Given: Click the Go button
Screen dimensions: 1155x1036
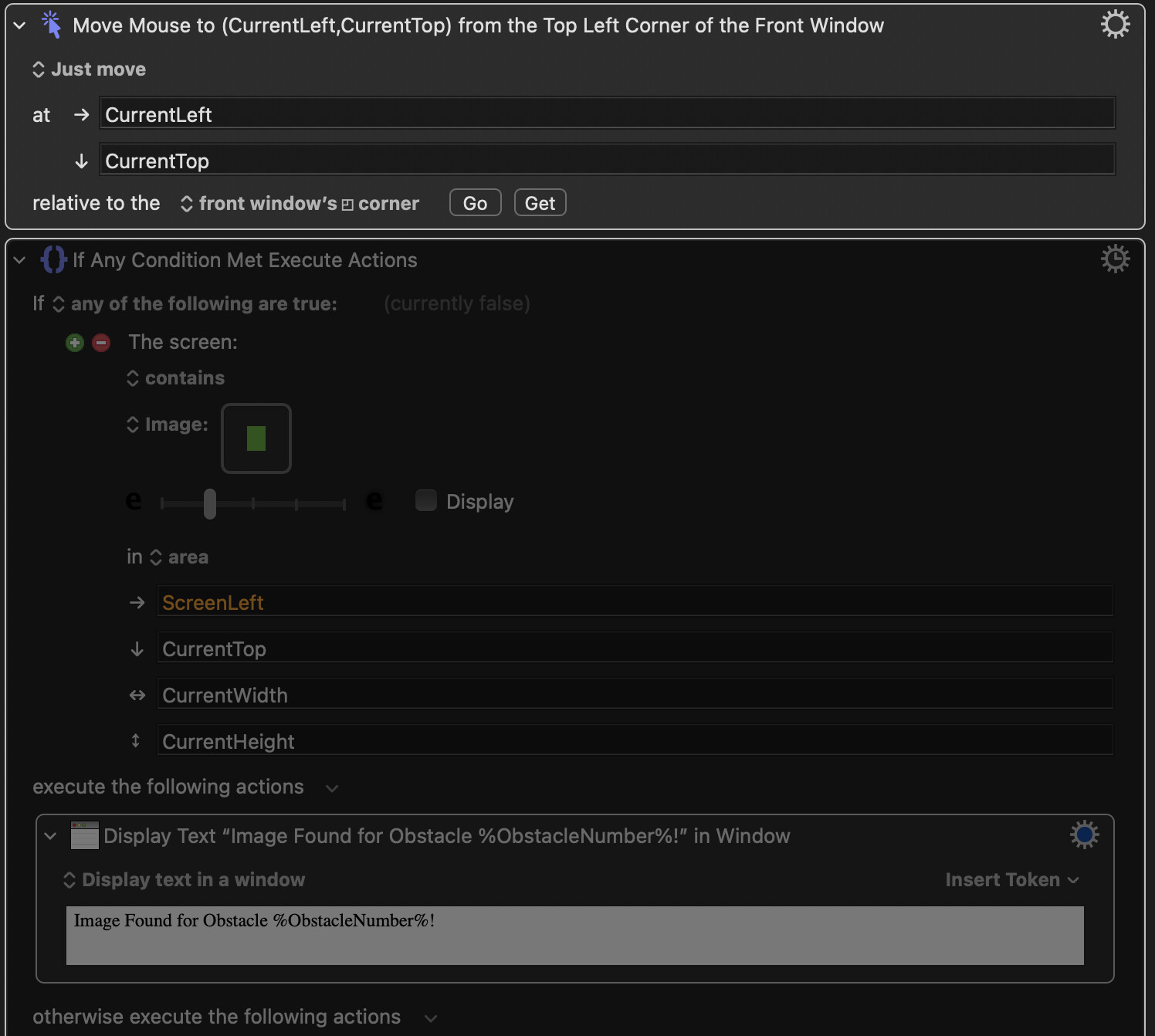Looking at the screenshot, I should (476, 203).
